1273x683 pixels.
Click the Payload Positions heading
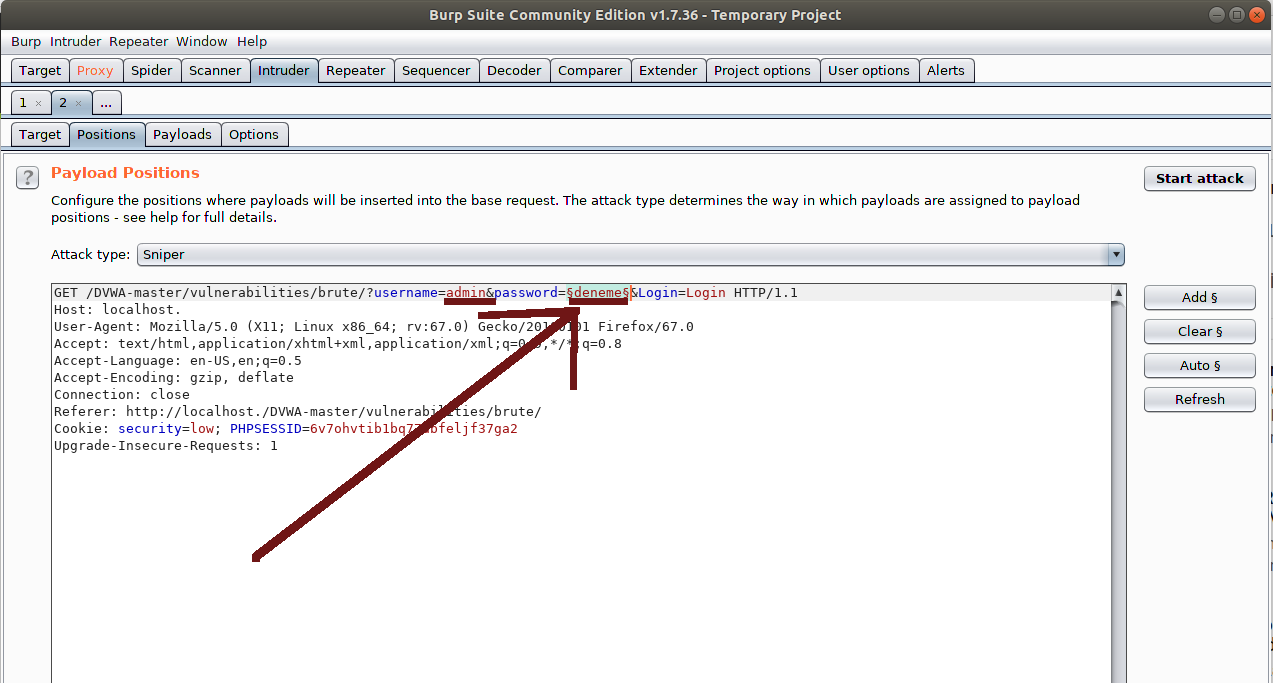[x=125, y=172]
